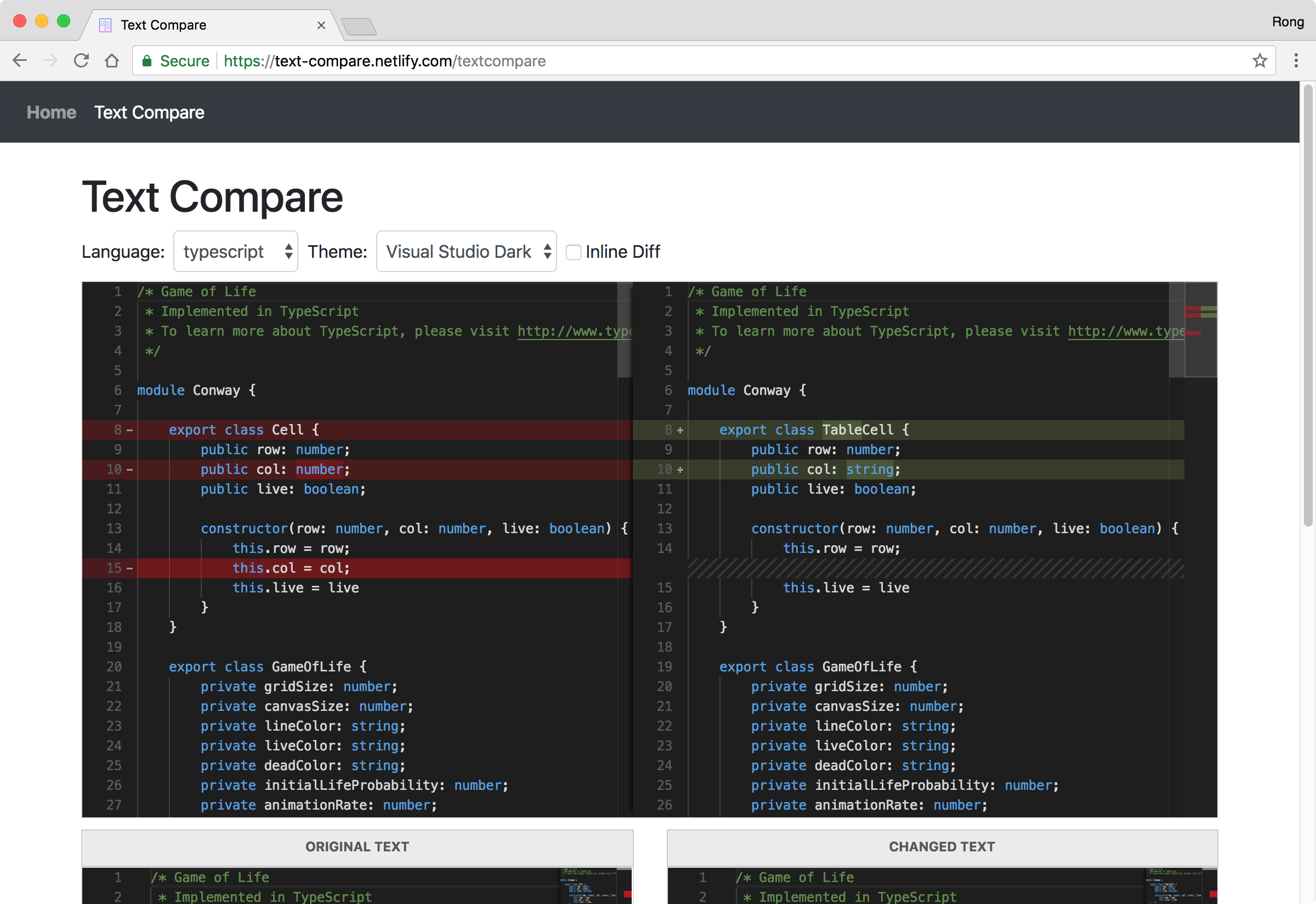Click 'private canvasSize: number;' in changed pane
Screen dimensions: 1316x904
858,707
